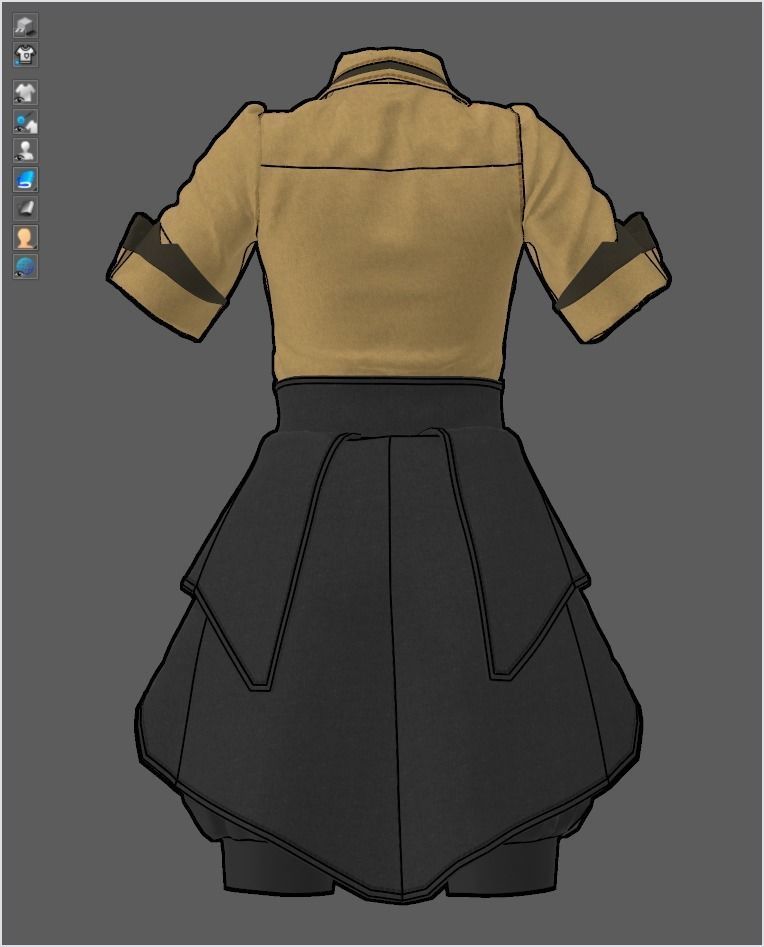Screen dimensions: 764x947
Task: Click the t-shirt with blue dot icon
Action: pos(25,55)
